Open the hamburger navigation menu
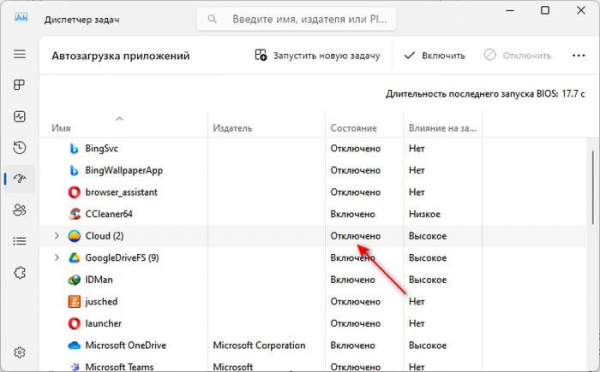Viewport: 600px width, 372px height. pos(20,54)
